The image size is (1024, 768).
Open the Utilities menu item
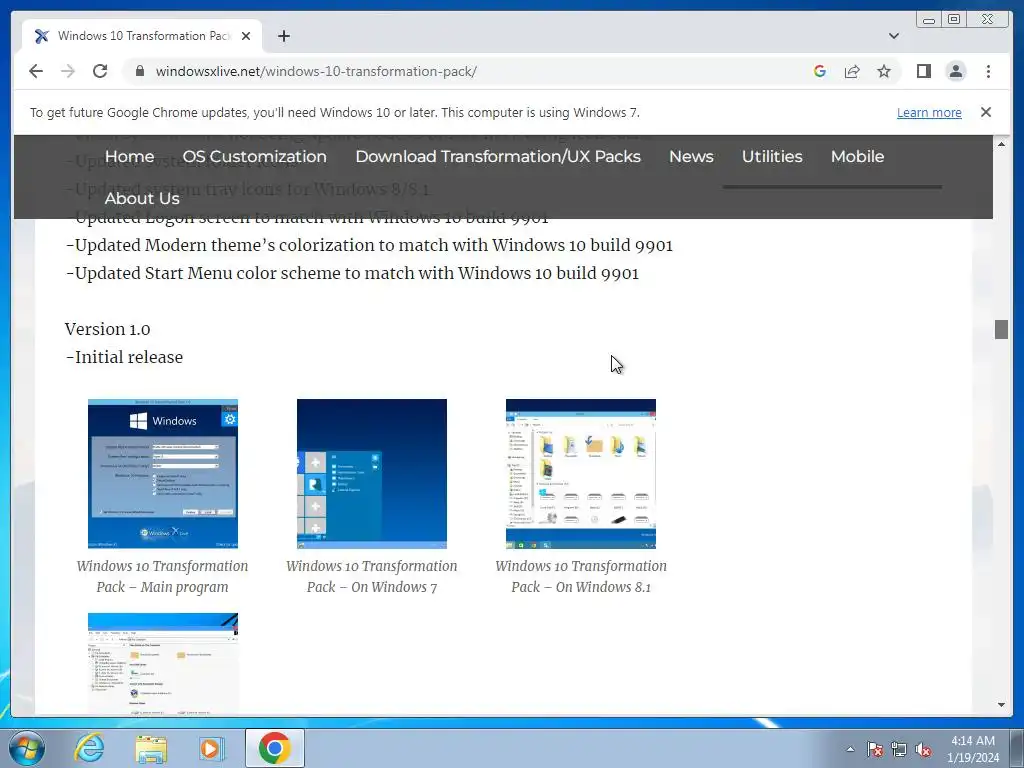pyautogui.click(x=772, y=157)
